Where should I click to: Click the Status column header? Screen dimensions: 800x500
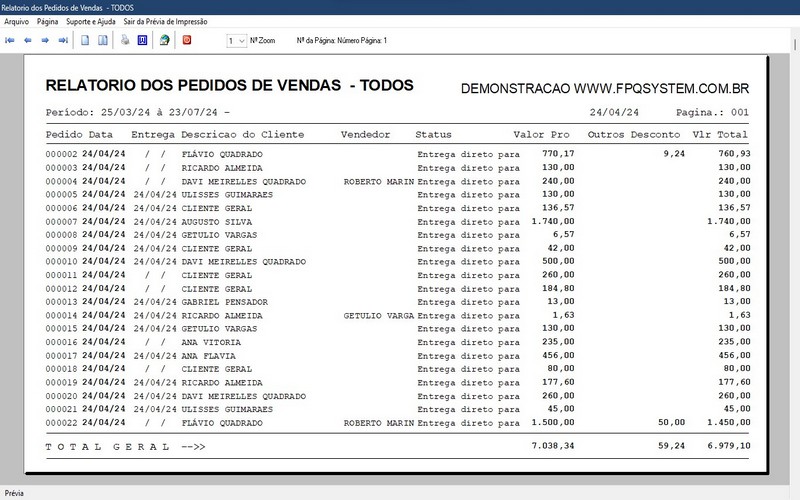(x=433, y=135)
